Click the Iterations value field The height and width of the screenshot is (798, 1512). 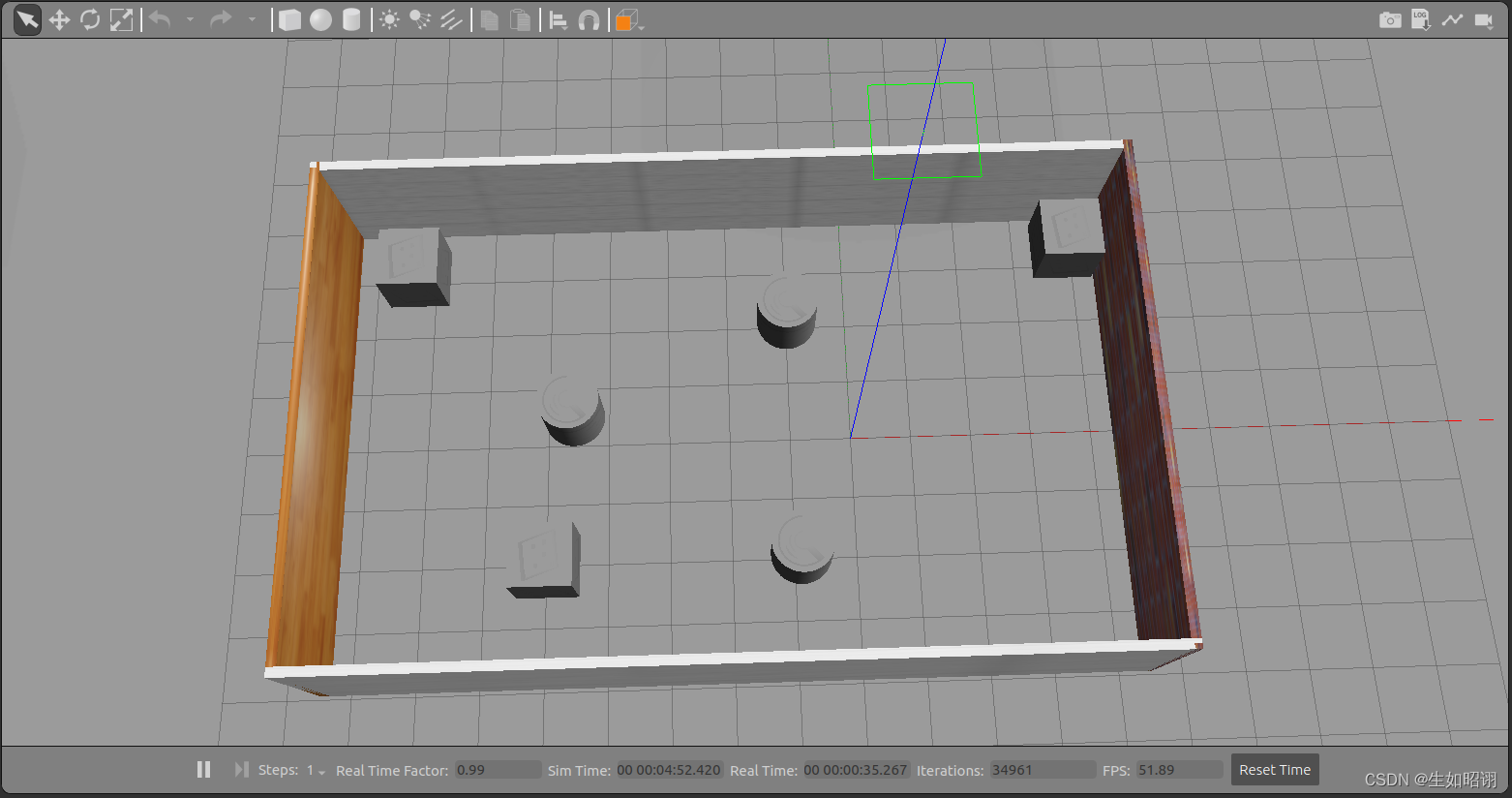point(1043,770)
